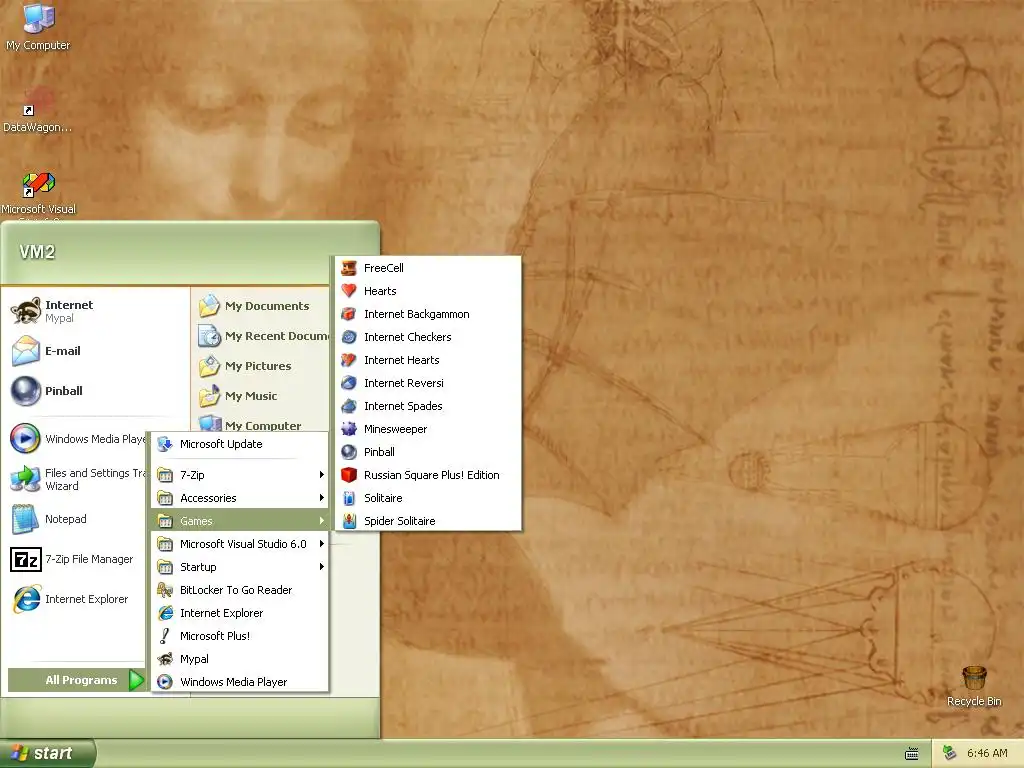Click the E-mail envelope icon
This screenshot has width=1024, height=768.
26,351
